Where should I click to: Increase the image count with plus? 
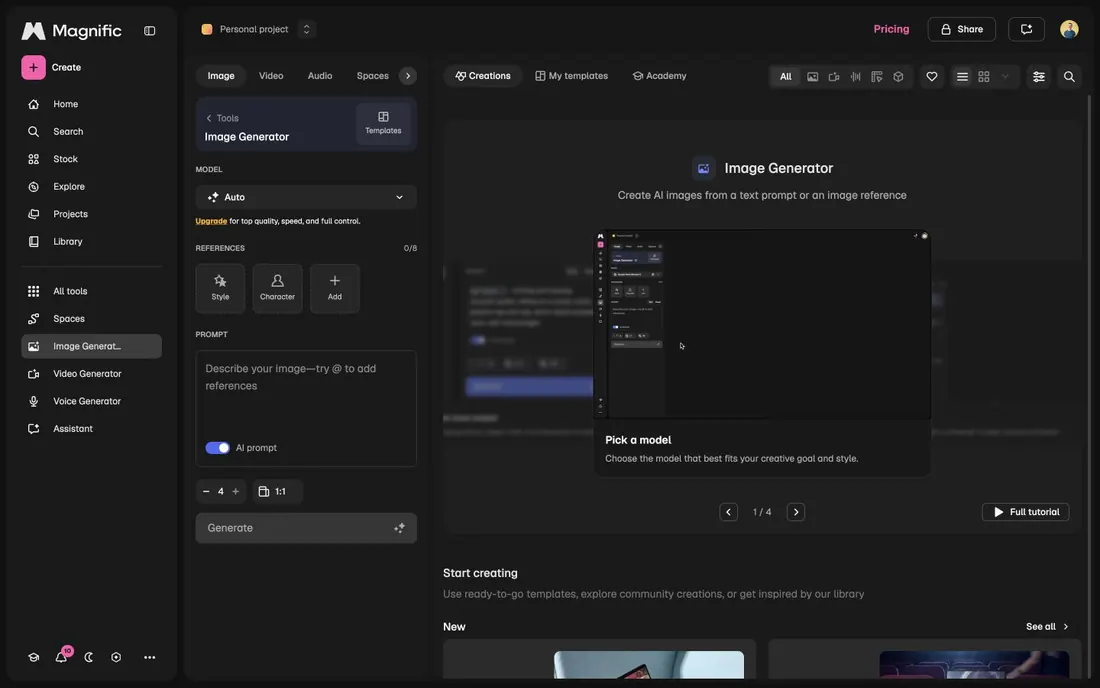click(236, 492)
